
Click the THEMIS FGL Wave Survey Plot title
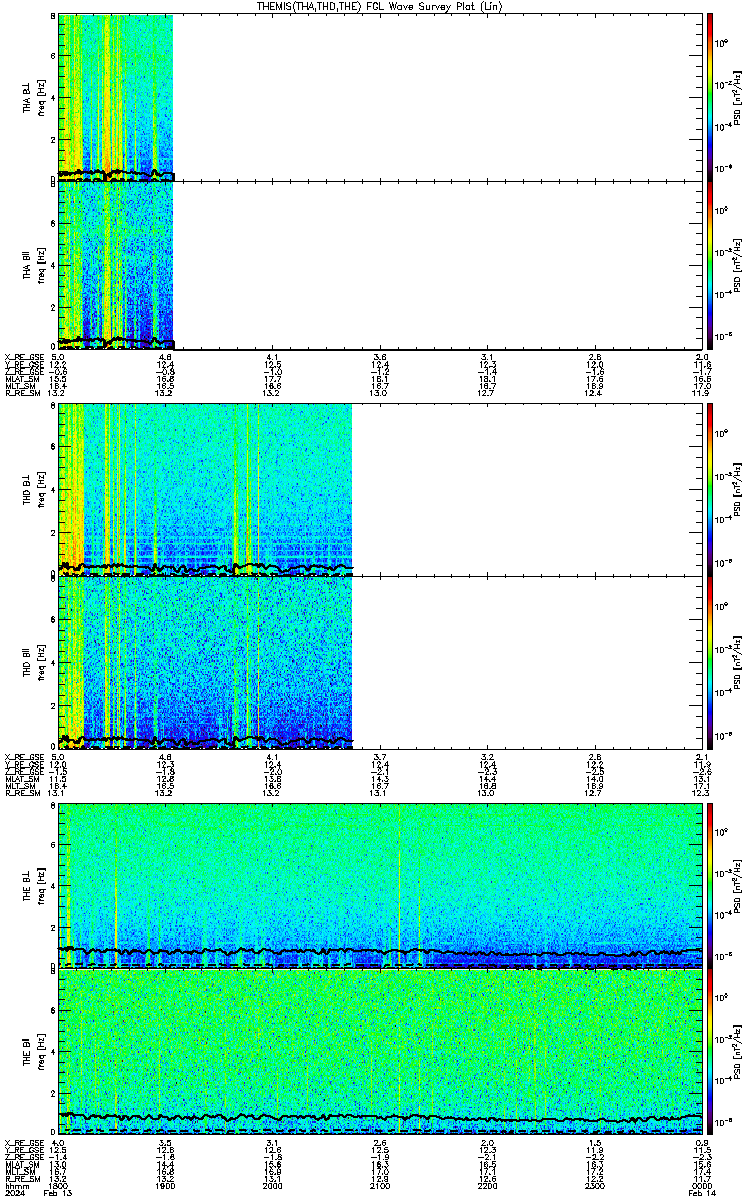pos(380,6)
